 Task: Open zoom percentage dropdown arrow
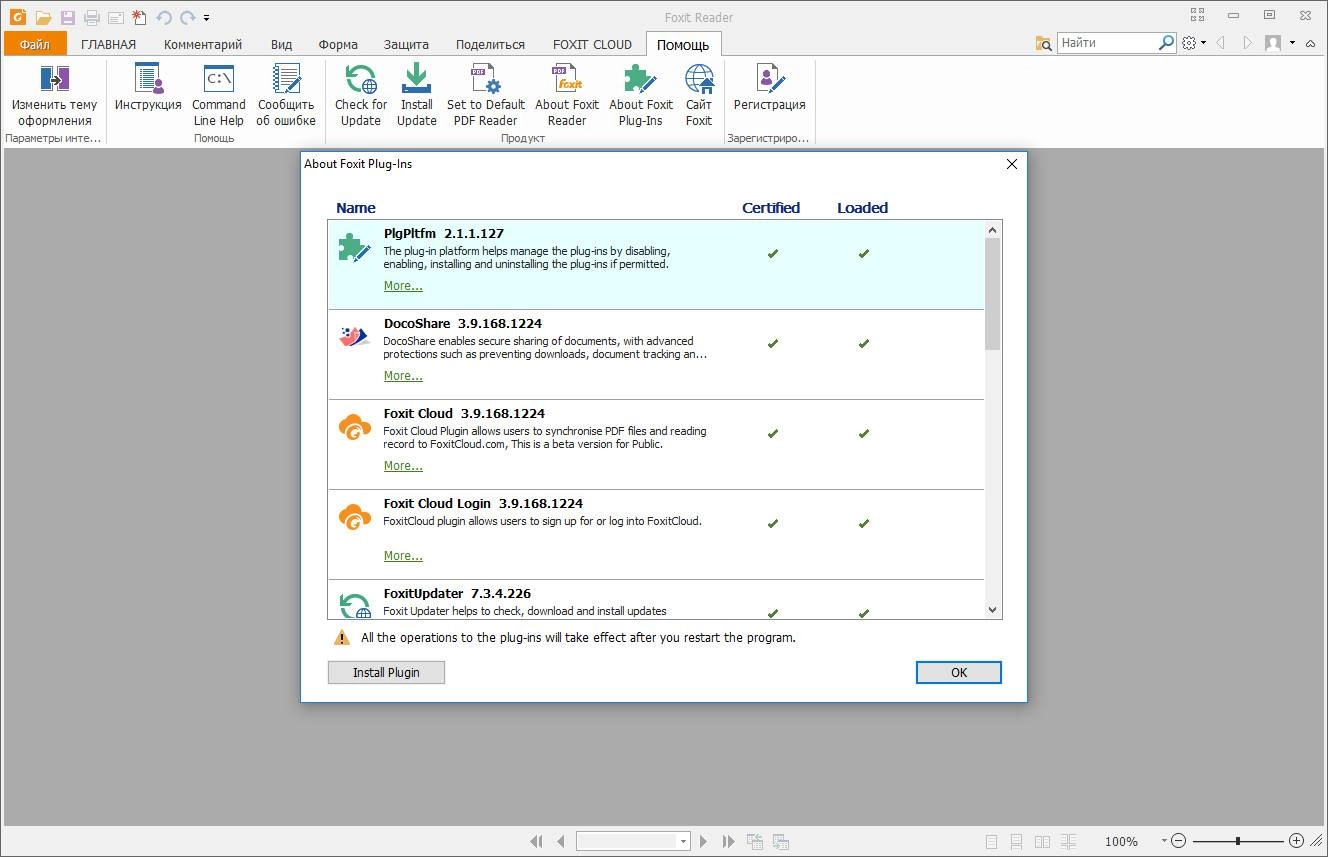[1163, 841]
